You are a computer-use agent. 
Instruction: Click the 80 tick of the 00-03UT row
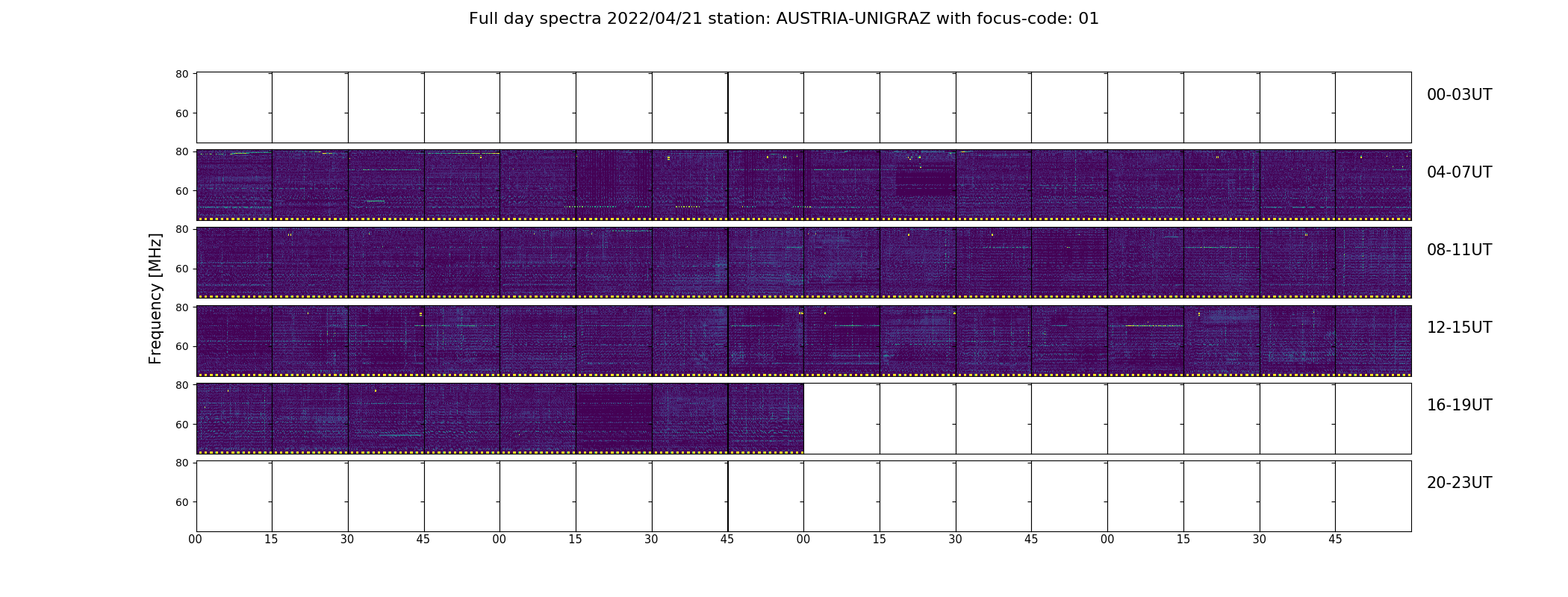tap(181, 74)
